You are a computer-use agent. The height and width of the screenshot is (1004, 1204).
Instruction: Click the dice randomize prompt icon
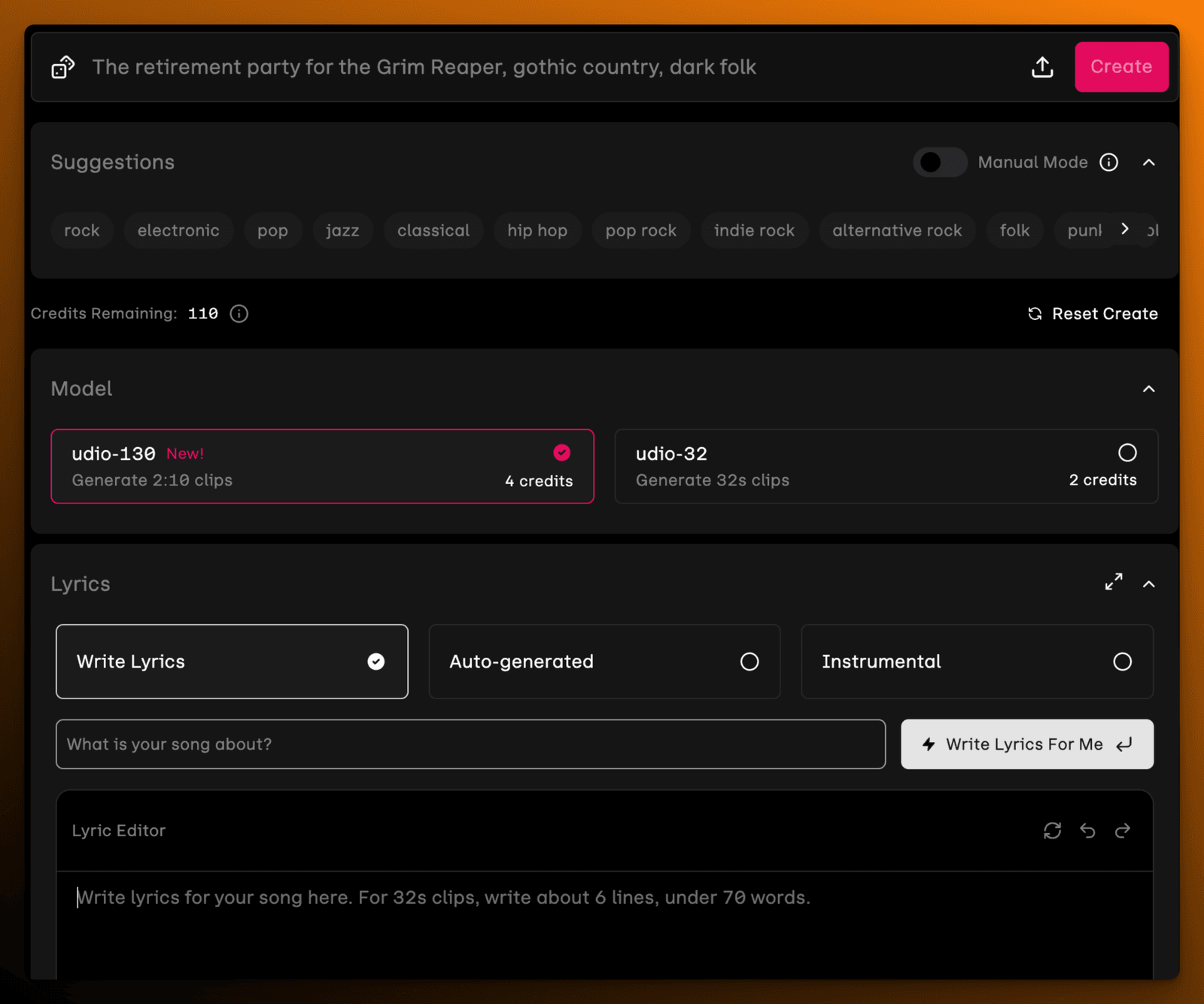click(63, 67)
